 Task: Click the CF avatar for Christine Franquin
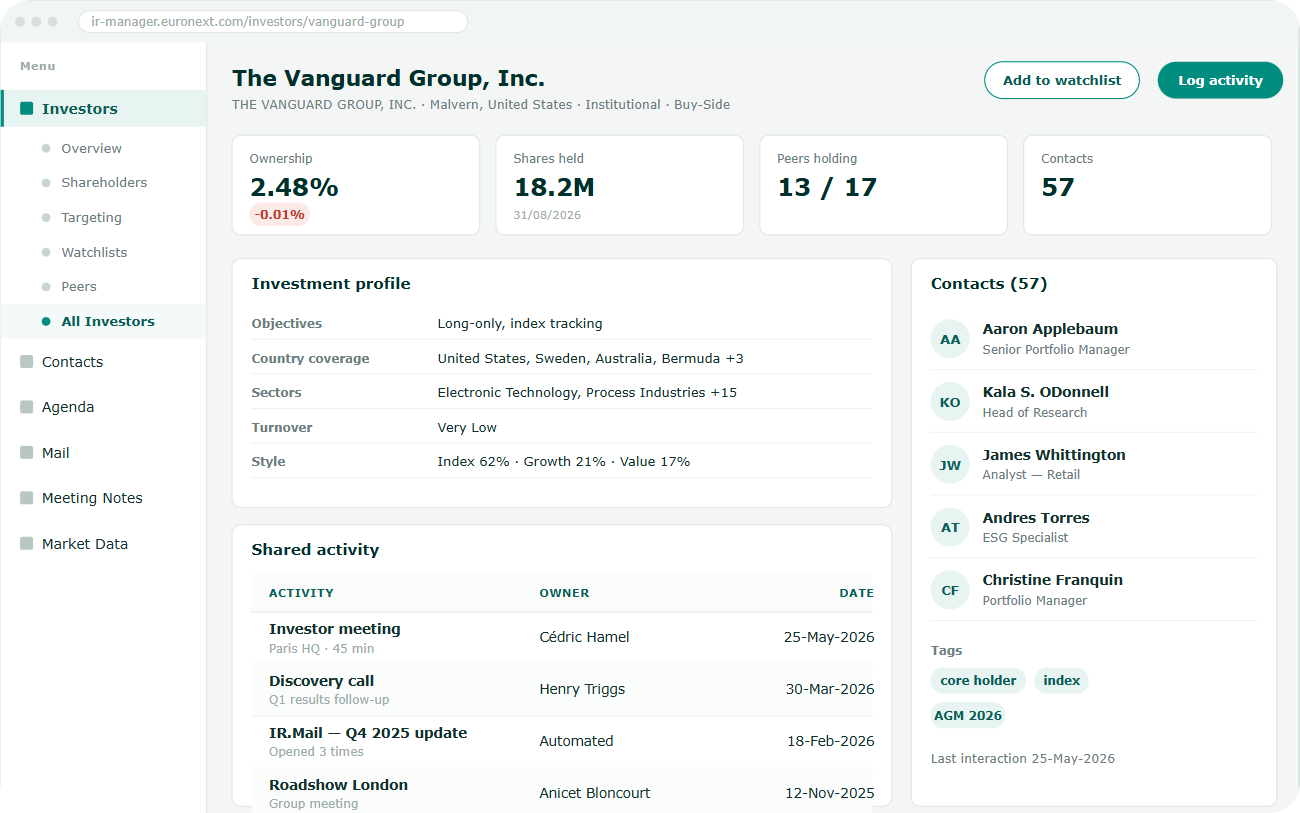(x=950, y=590)
